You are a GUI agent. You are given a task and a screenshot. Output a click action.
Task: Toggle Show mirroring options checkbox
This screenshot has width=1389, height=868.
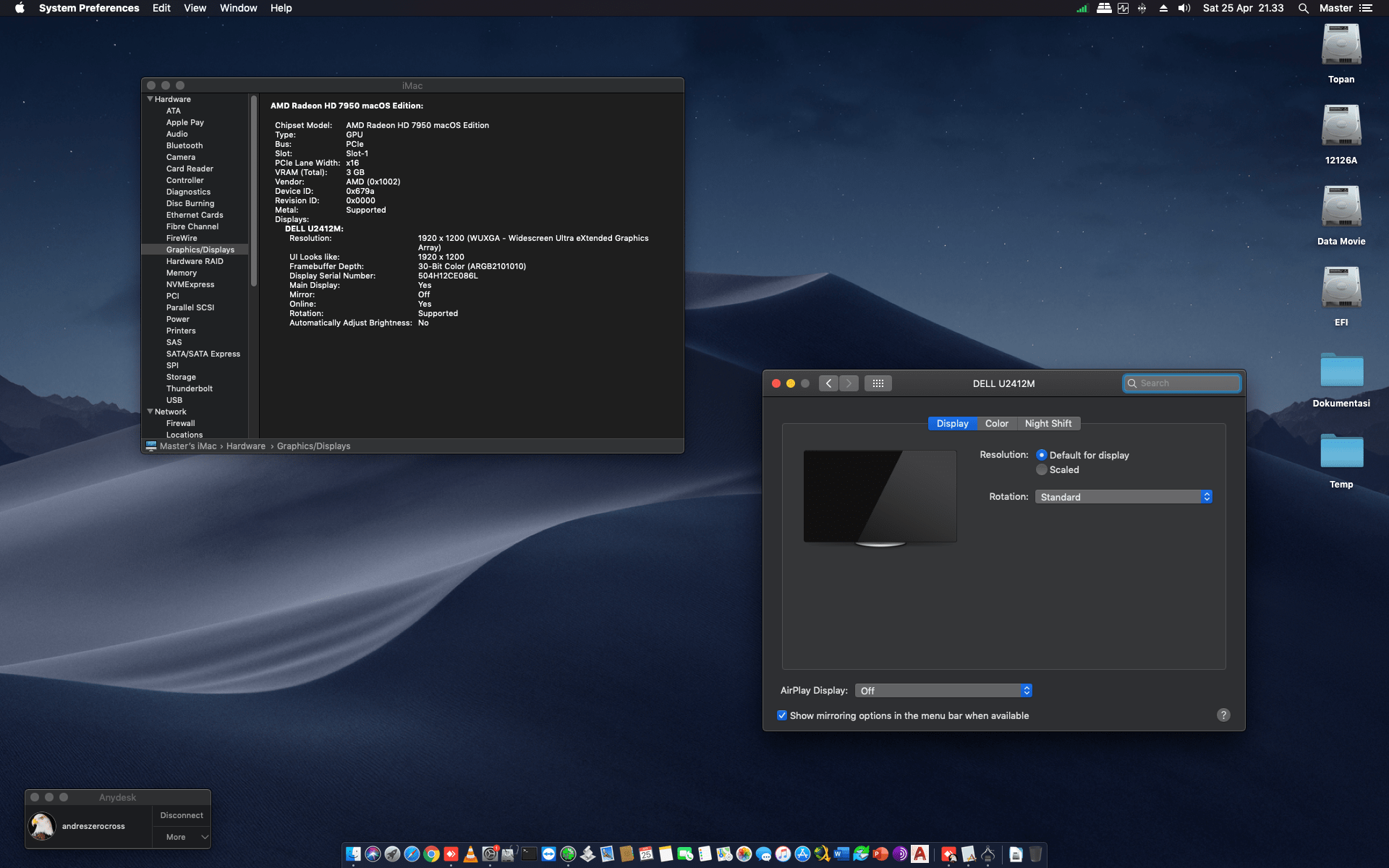[782, 715]
